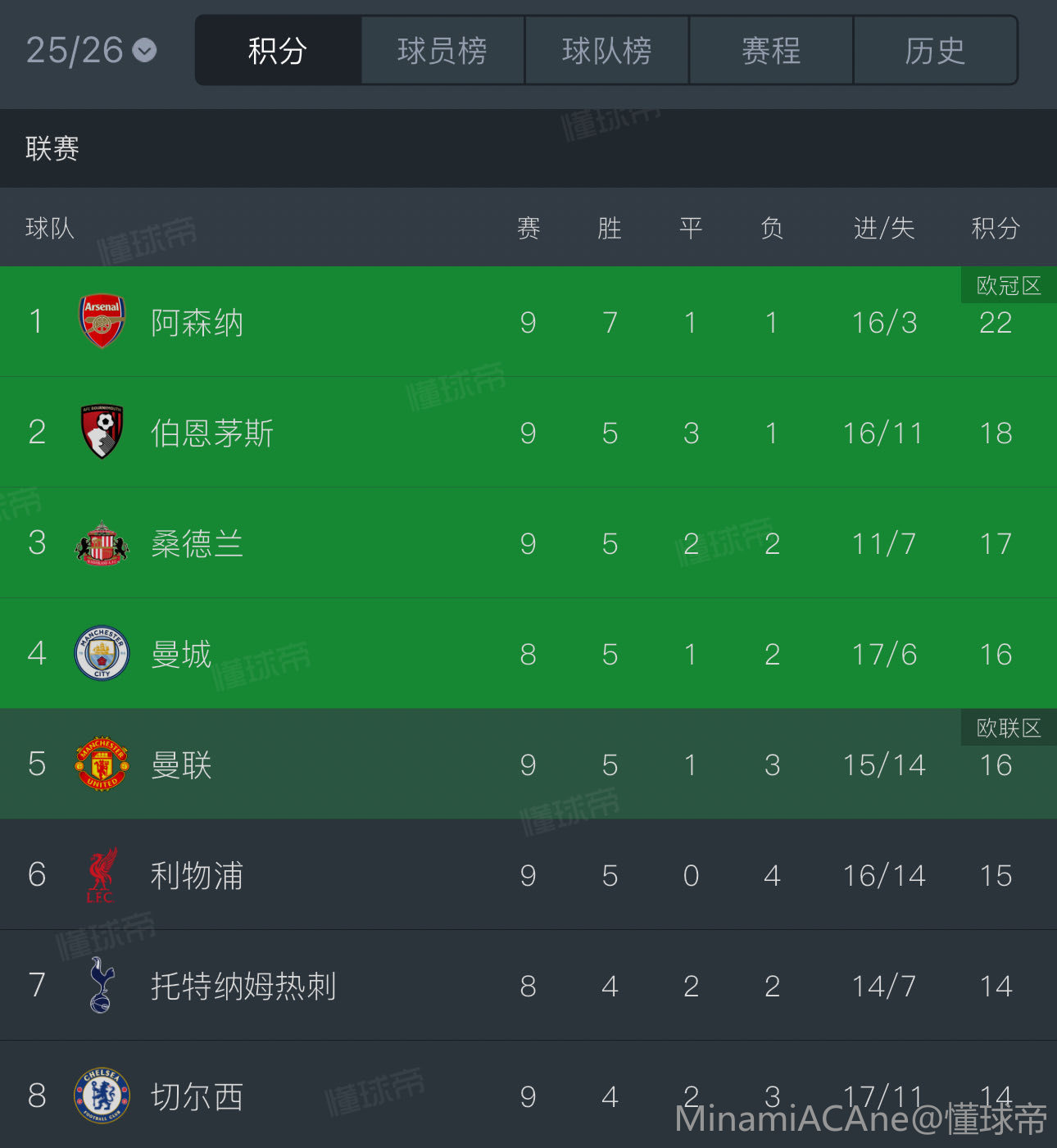The height and width of the screenshot is (1148, 1057).
Task: Switch to the 球员榜 tab
Action: tap(442, 51)
